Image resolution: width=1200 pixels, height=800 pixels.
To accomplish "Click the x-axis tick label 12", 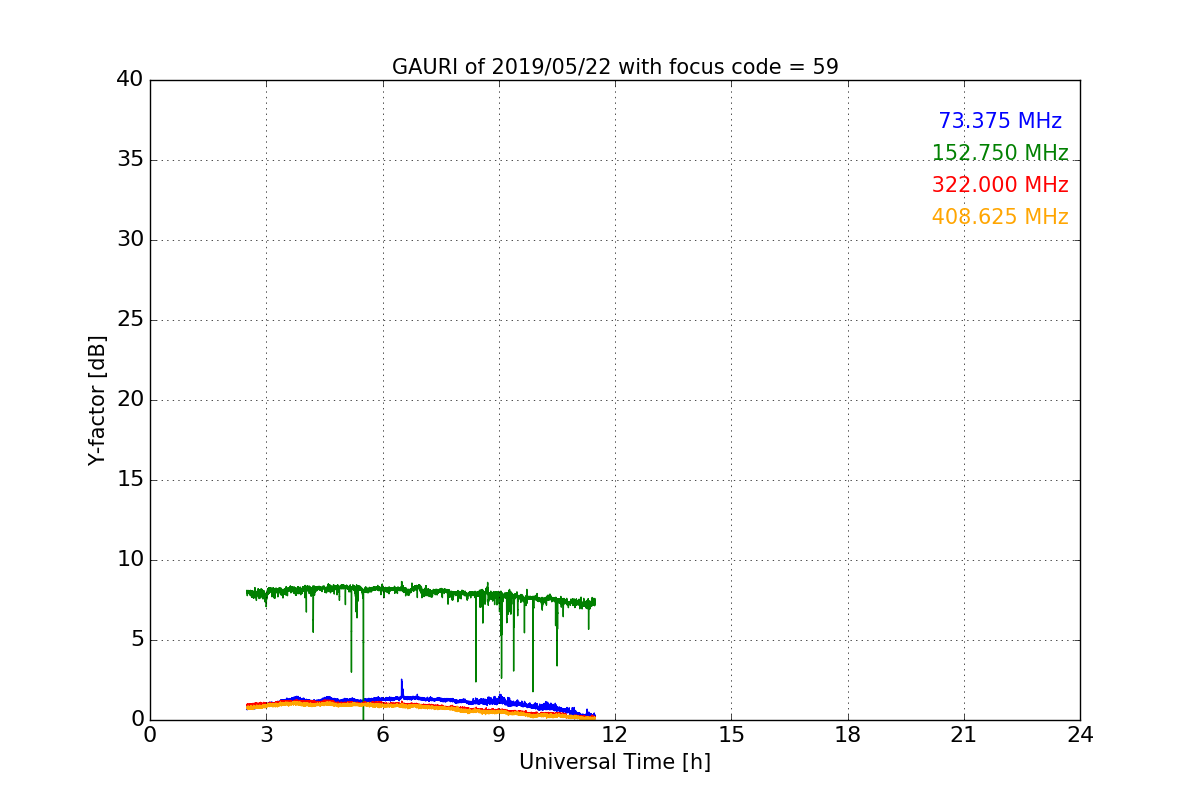I will (615, 735).
